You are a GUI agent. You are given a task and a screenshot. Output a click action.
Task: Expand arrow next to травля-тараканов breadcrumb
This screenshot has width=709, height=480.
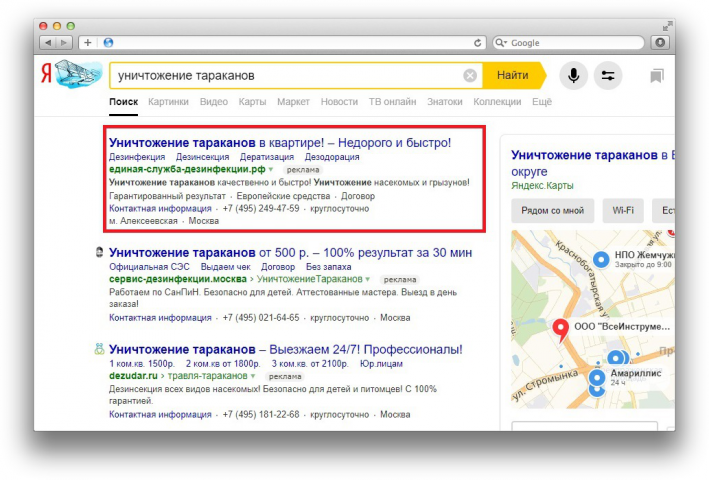pyautogui.click(x=253, y=376)
